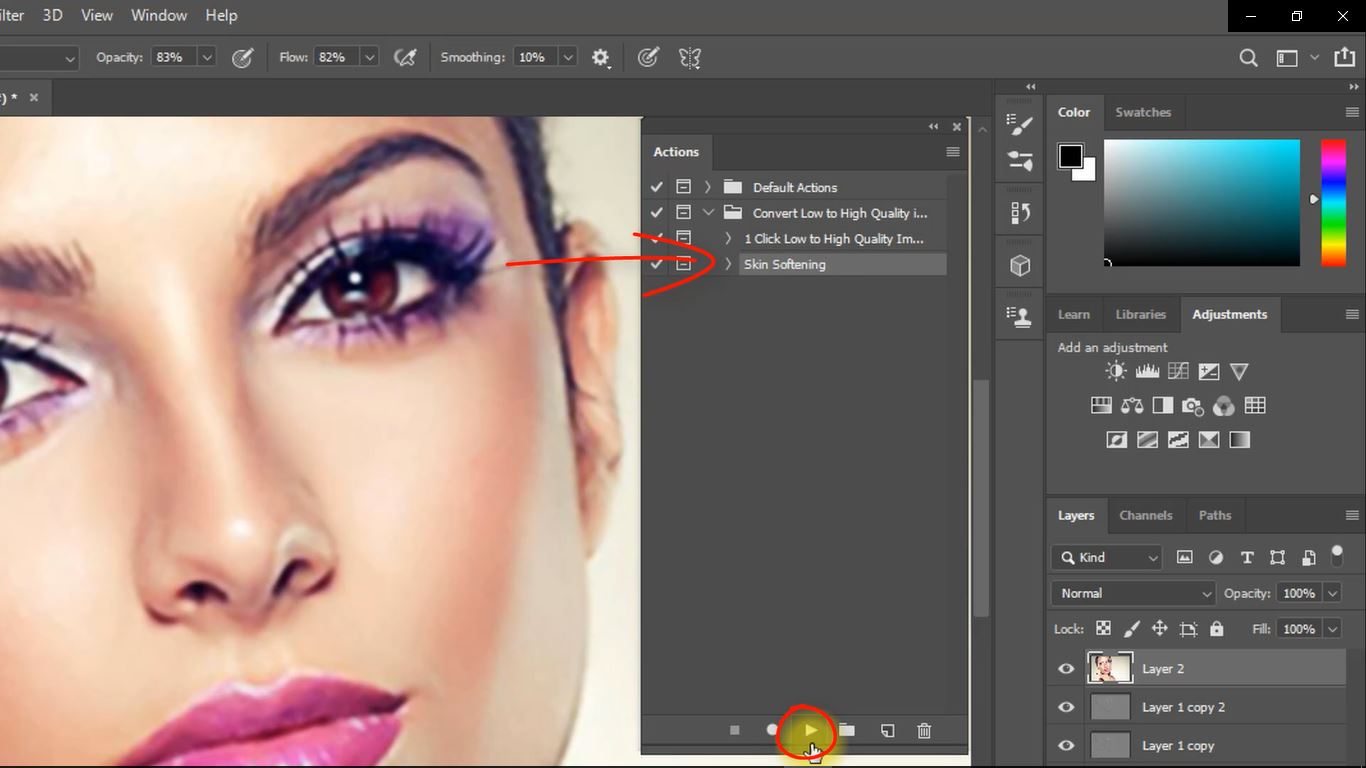Uncheck the Skin Softening action checkmark
This screenshot has height=768, width=1366.
(x=656, y=264)
